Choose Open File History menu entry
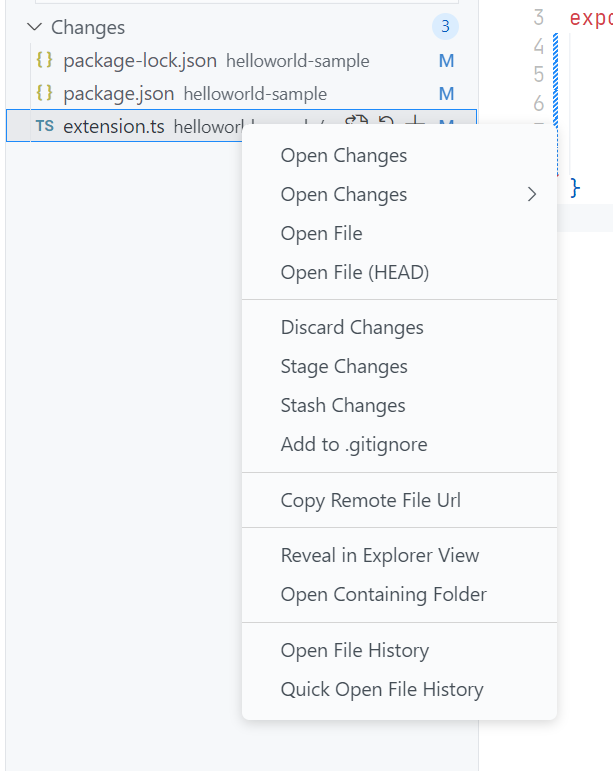613x771 pixels. pos(399,650)
